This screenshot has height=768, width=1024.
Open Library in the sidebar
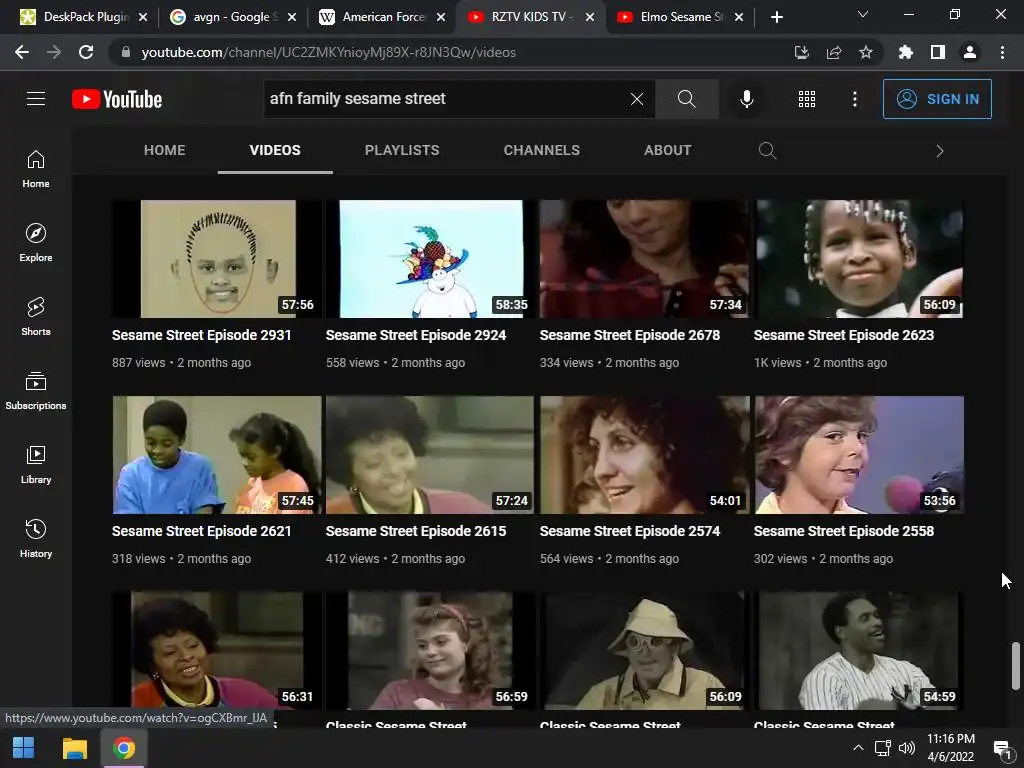coord(36,464)
